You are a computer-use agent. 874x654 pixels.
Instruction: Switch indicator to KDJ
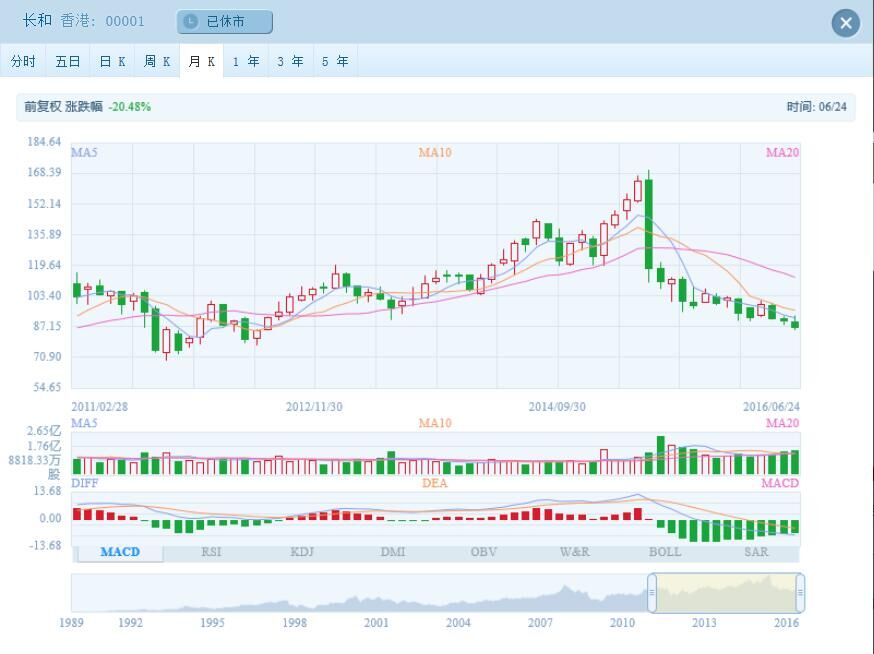302,552
